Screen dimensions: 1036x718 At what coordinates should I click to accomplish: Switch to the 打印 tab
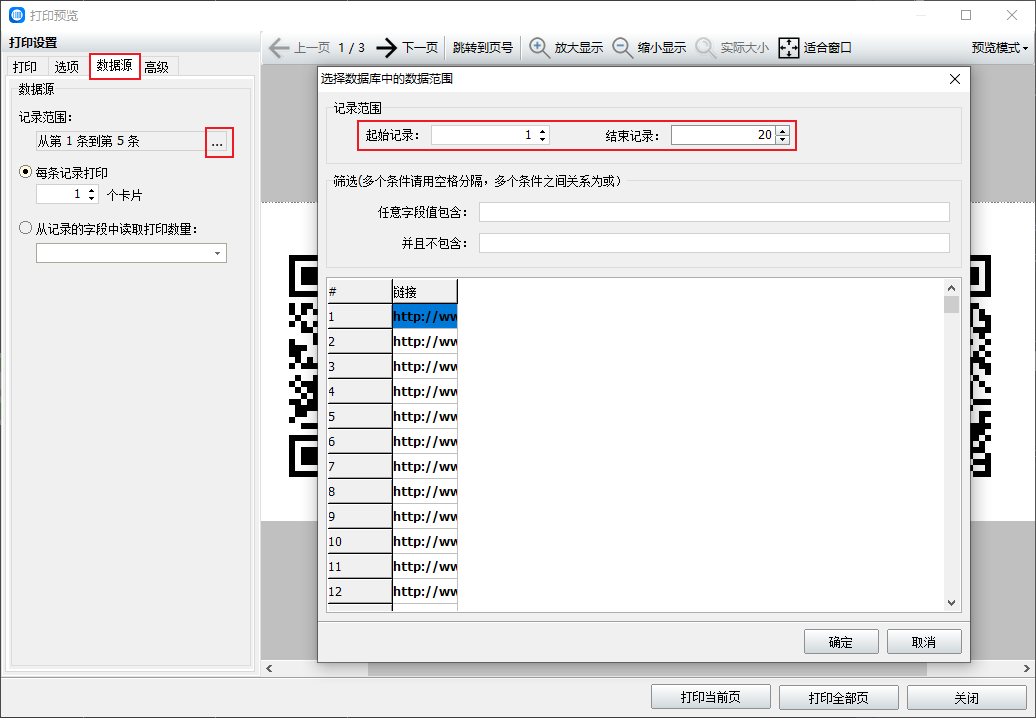pos(25,67)
